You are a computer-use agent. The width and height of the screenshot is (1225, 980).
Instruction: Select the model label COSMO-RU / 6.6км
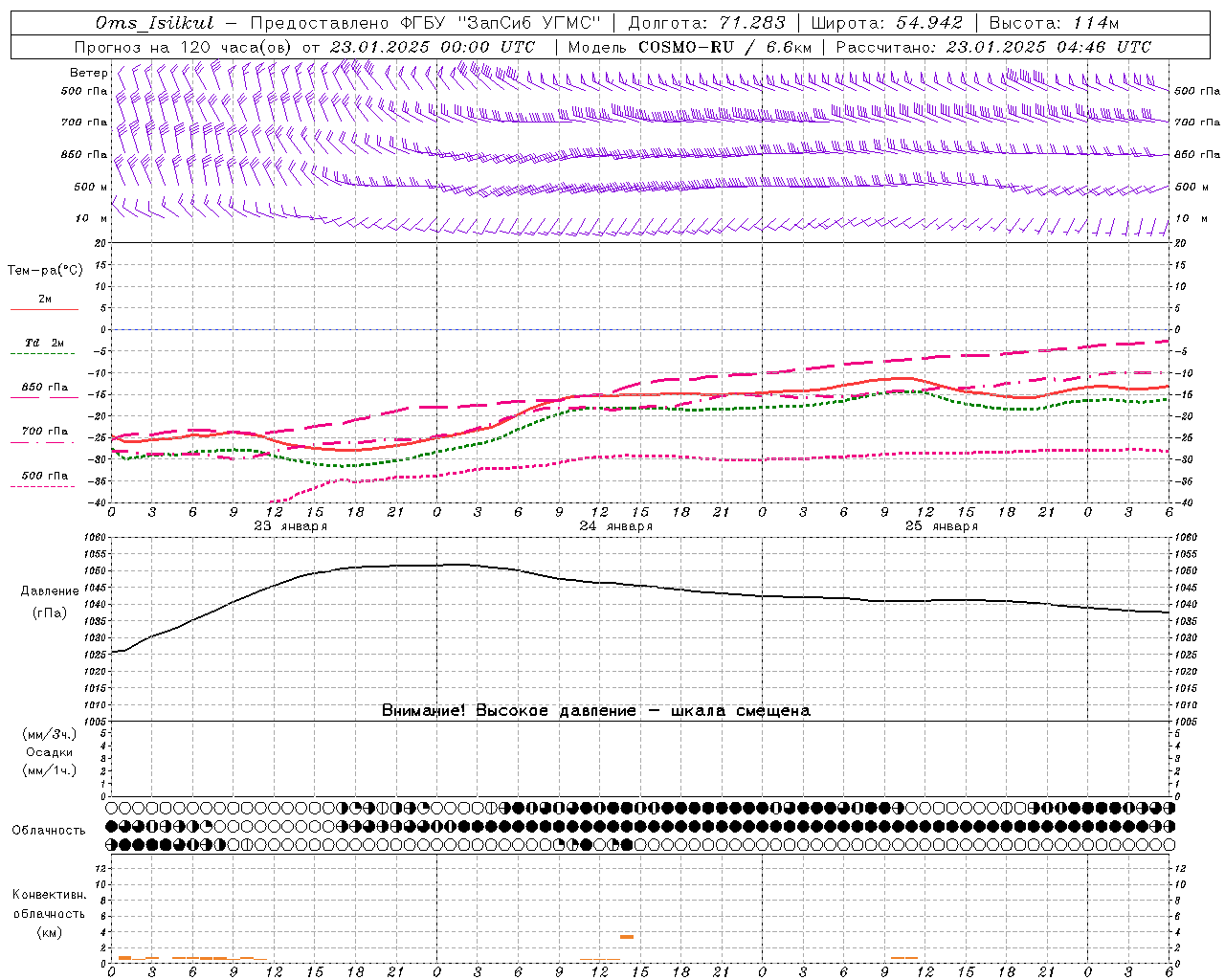pyautogui.click(x=724, y=47)
